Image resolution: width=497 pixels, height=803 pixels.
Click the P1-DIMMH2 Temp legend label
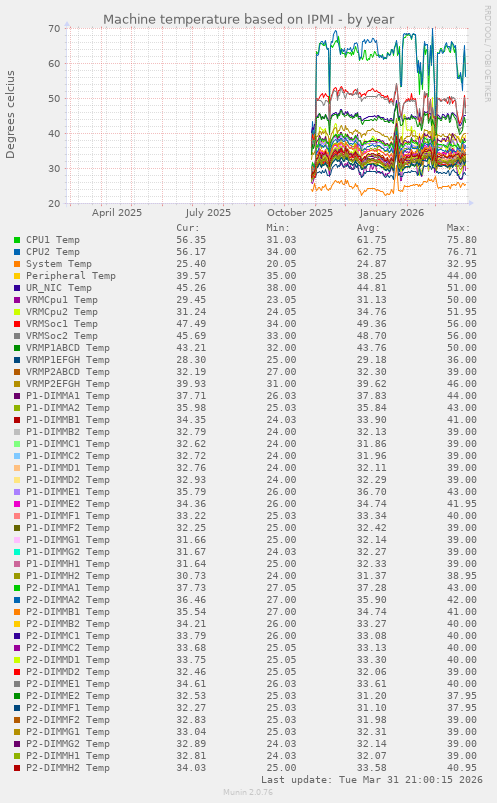click(x=68, y=576)
